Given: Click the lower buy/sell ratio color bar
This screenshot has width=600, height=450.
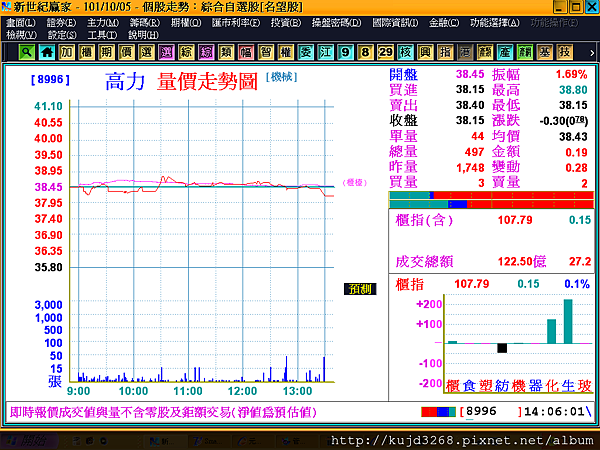Looking at the screenshot, I should click(x=491, y=204).
